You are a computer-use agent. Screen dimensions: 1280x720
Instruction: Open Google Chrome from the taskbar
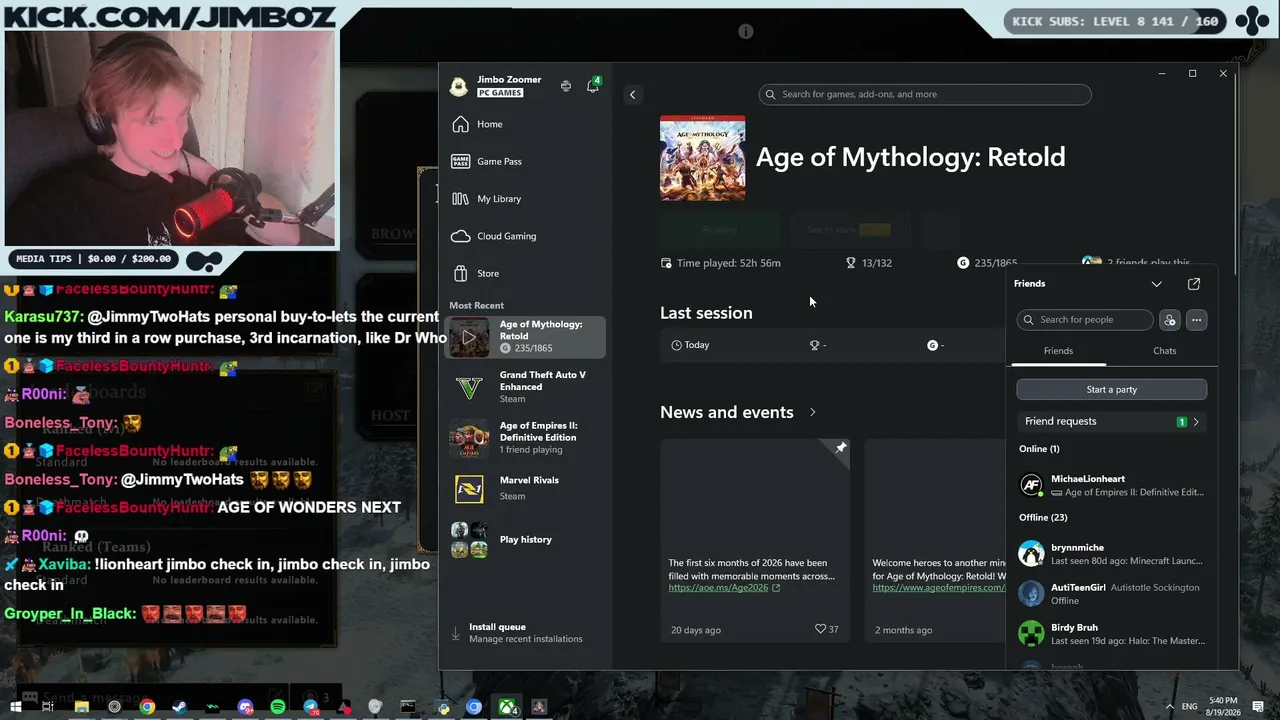point(147,707)
